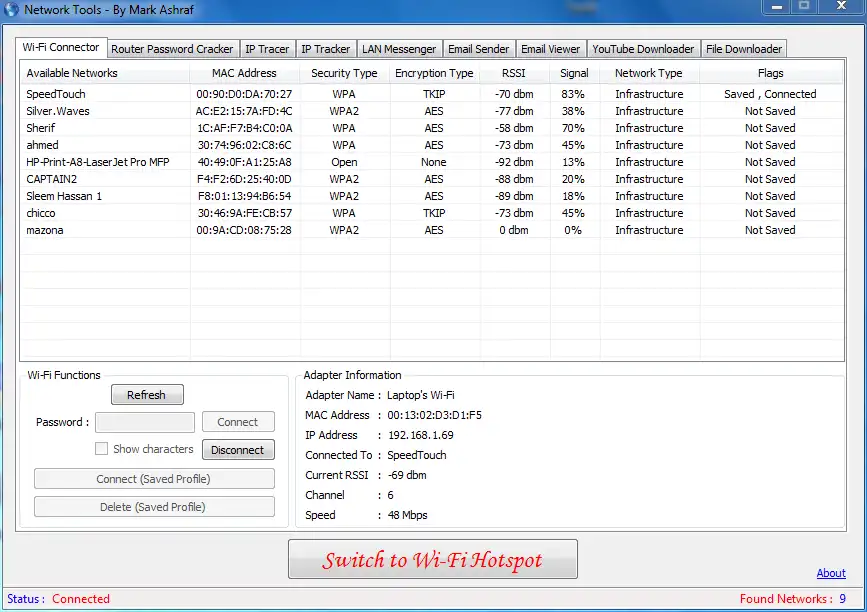Click IP address value 192.168.1.69
Image resolution: width=867 pixels, height=612 pixels.
click(x=421, y=435)
